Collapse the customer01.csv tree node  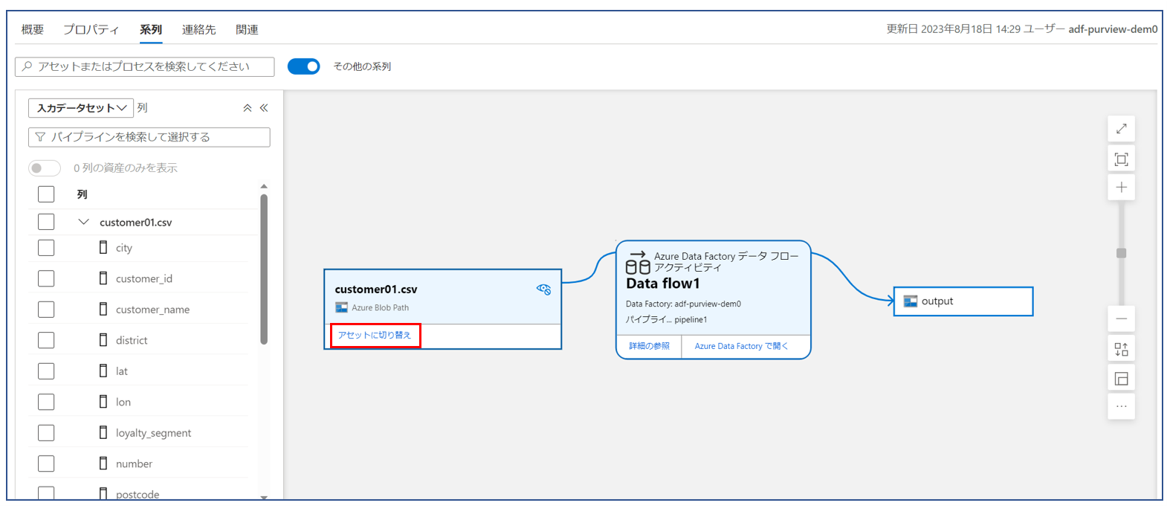83,222
